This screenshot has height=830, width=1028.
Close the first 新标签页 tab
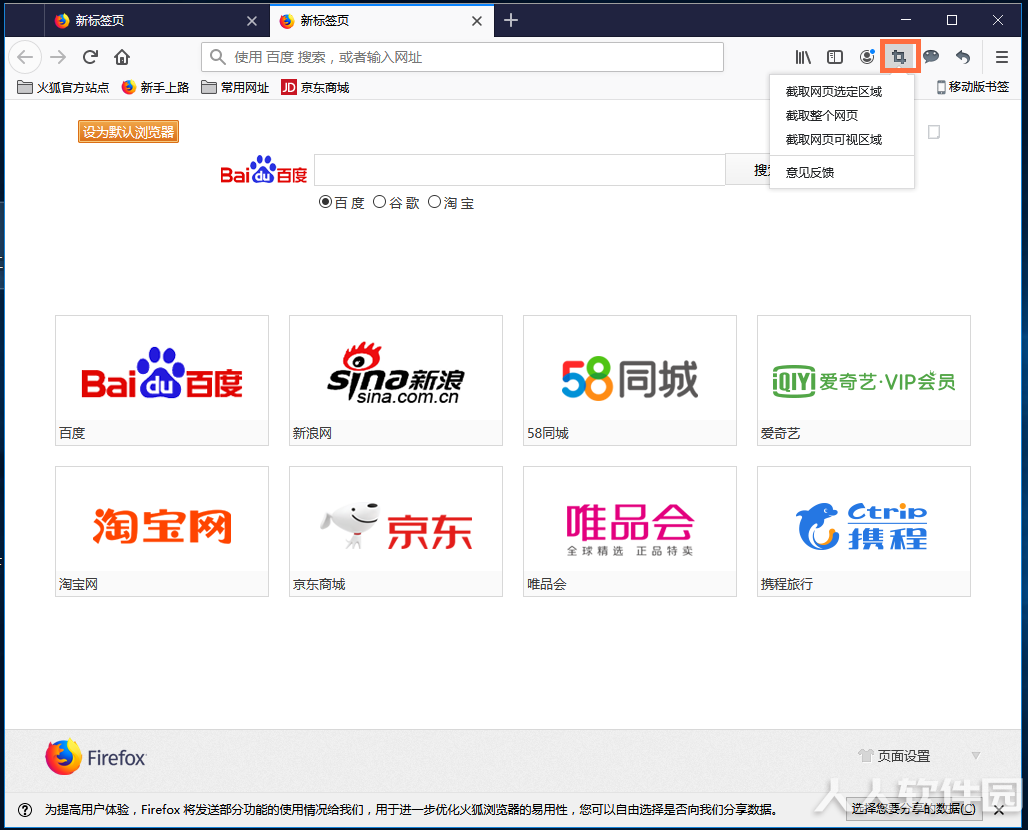(x=252, y=21)
